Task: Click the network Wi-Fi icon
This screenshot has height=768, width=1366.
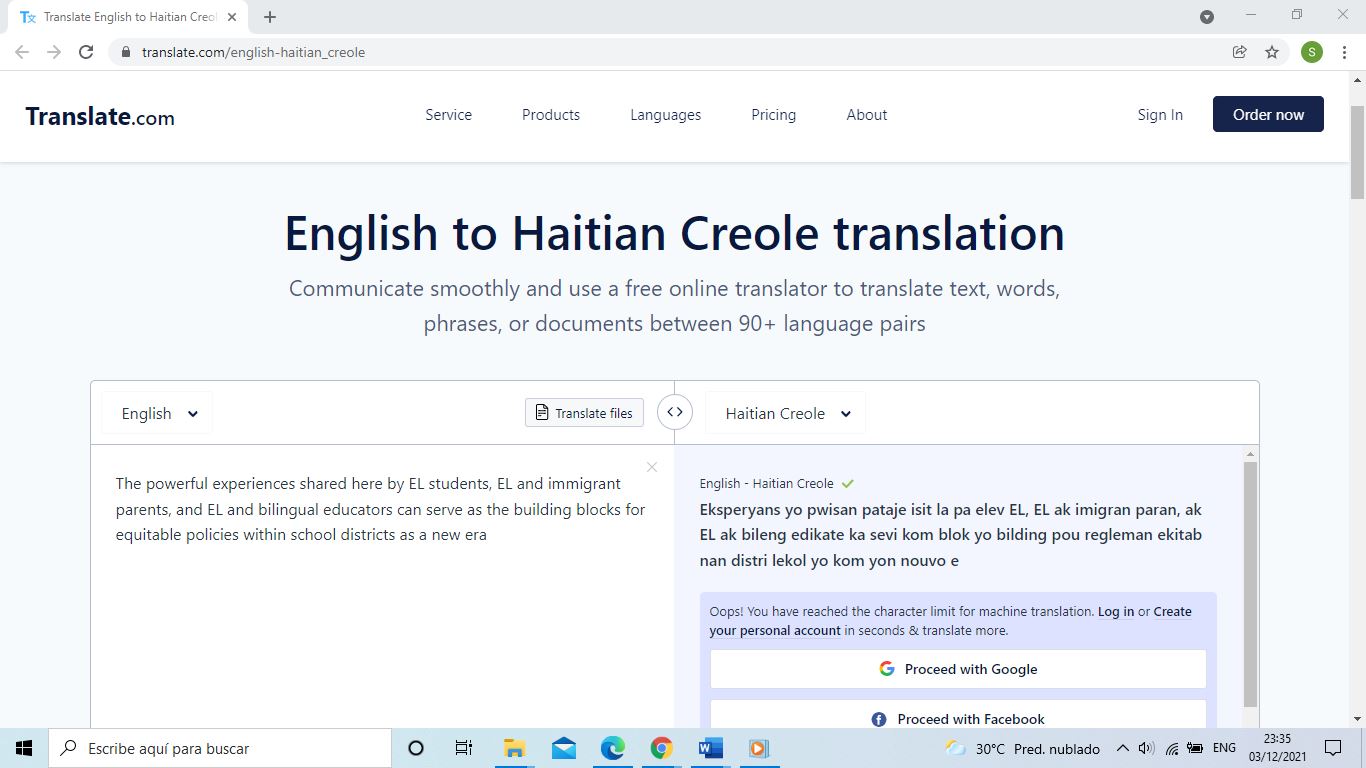Action: tap(1172, 748)
